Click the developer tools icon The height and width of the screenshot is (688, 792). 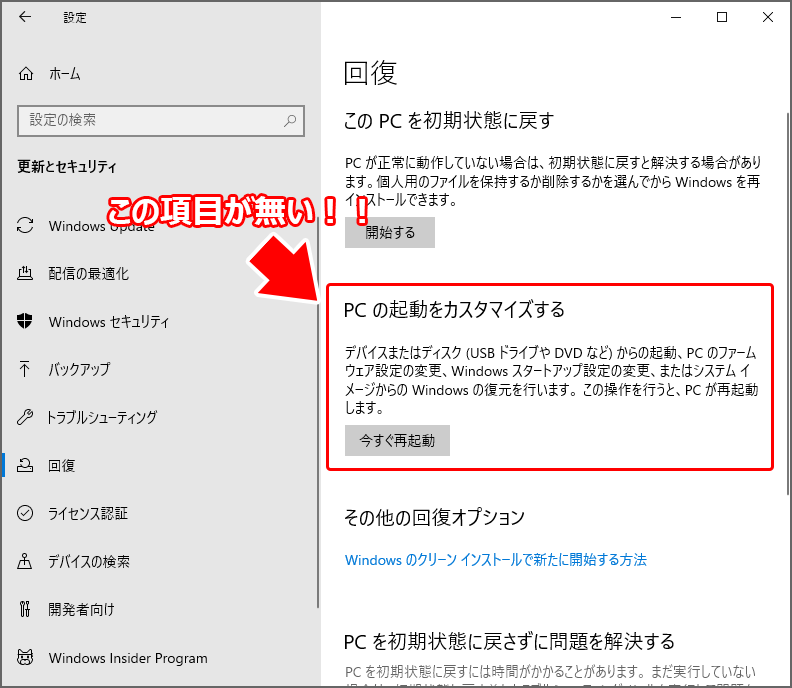25,609
